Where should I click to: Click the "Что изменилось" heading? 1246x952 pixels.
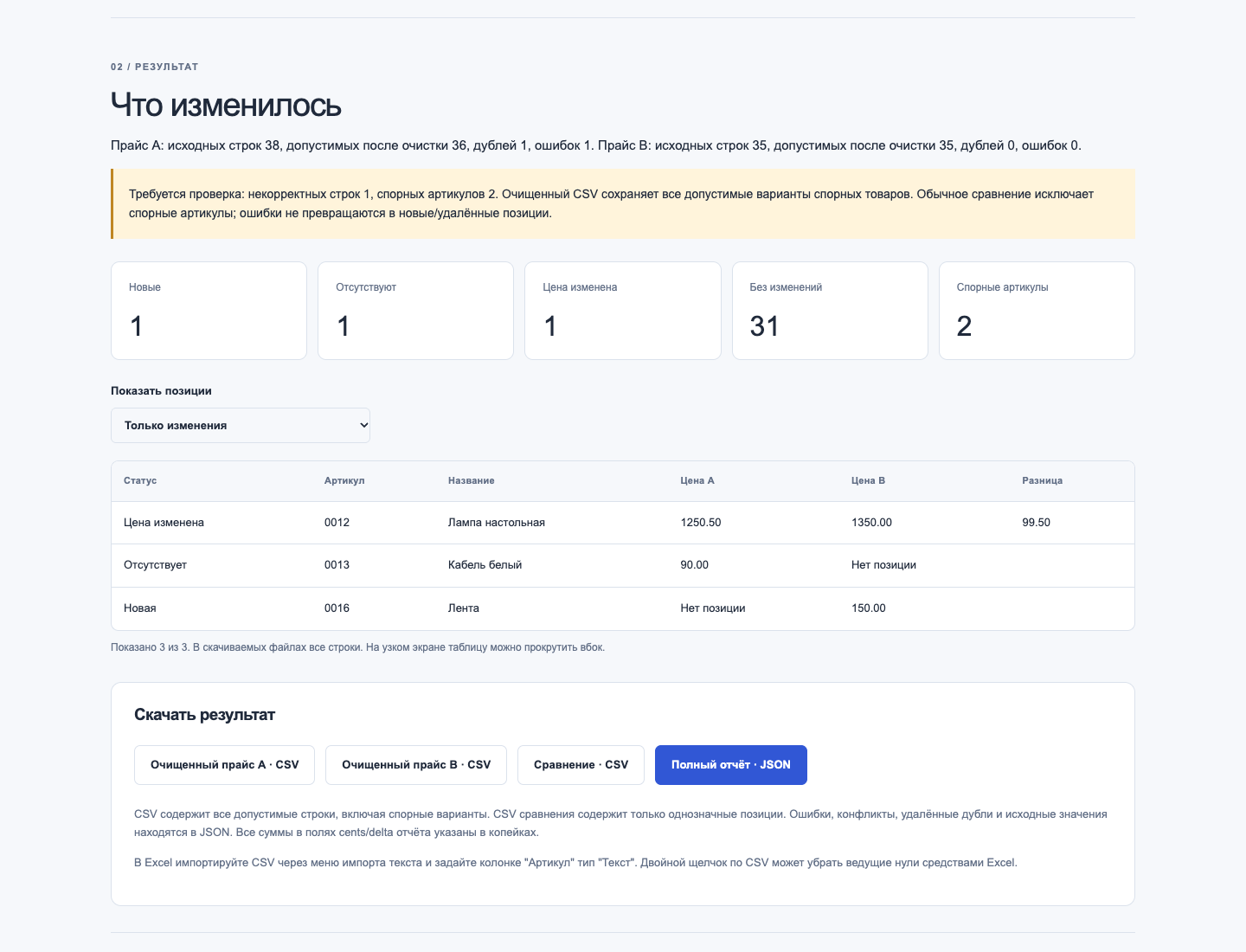coord(226,105)
